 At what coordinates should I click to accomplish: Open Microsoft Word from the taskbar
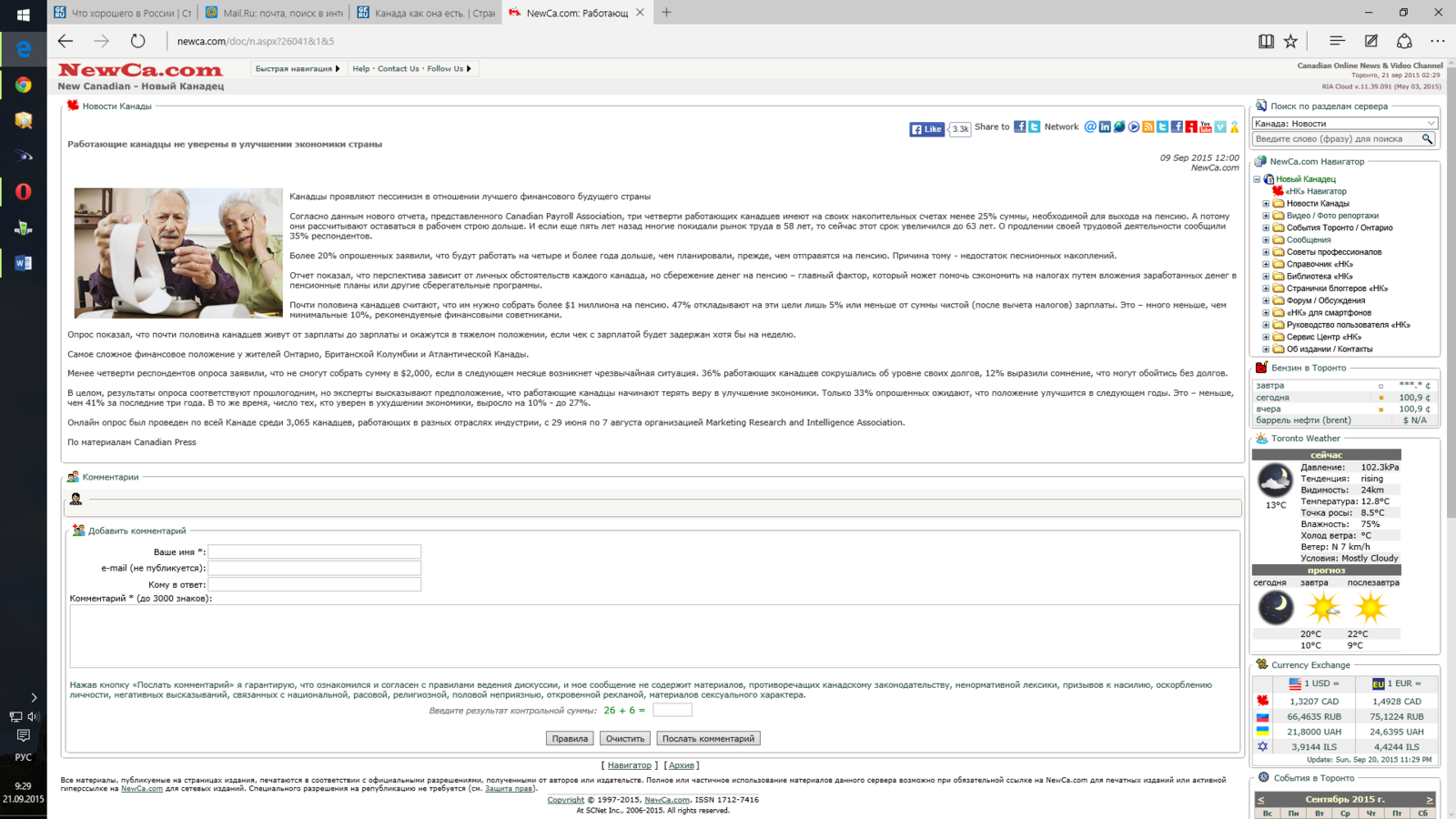pos(24,263)
